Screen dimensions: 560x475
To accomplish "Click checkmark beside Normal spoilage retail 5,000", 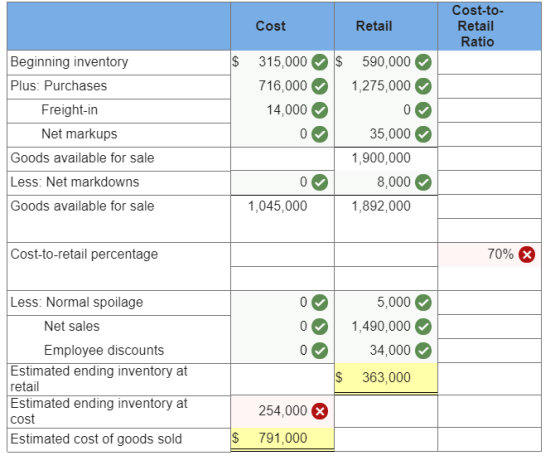I will click(423, 303).
